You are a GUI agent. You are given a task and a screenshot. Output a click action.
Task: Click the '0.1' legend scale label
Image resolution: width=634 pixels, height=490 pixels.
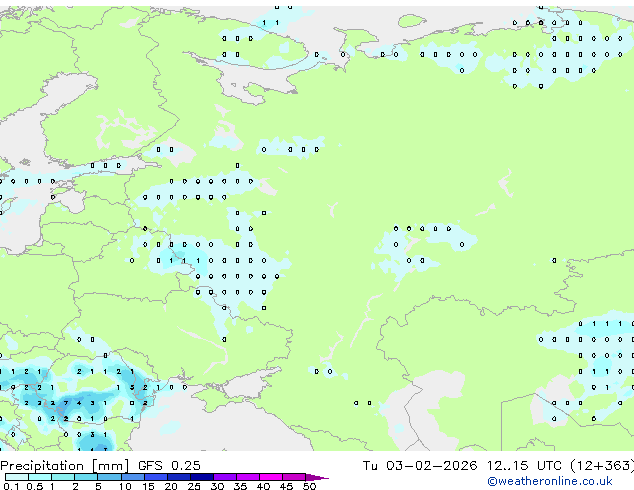(x=11, y=486)
